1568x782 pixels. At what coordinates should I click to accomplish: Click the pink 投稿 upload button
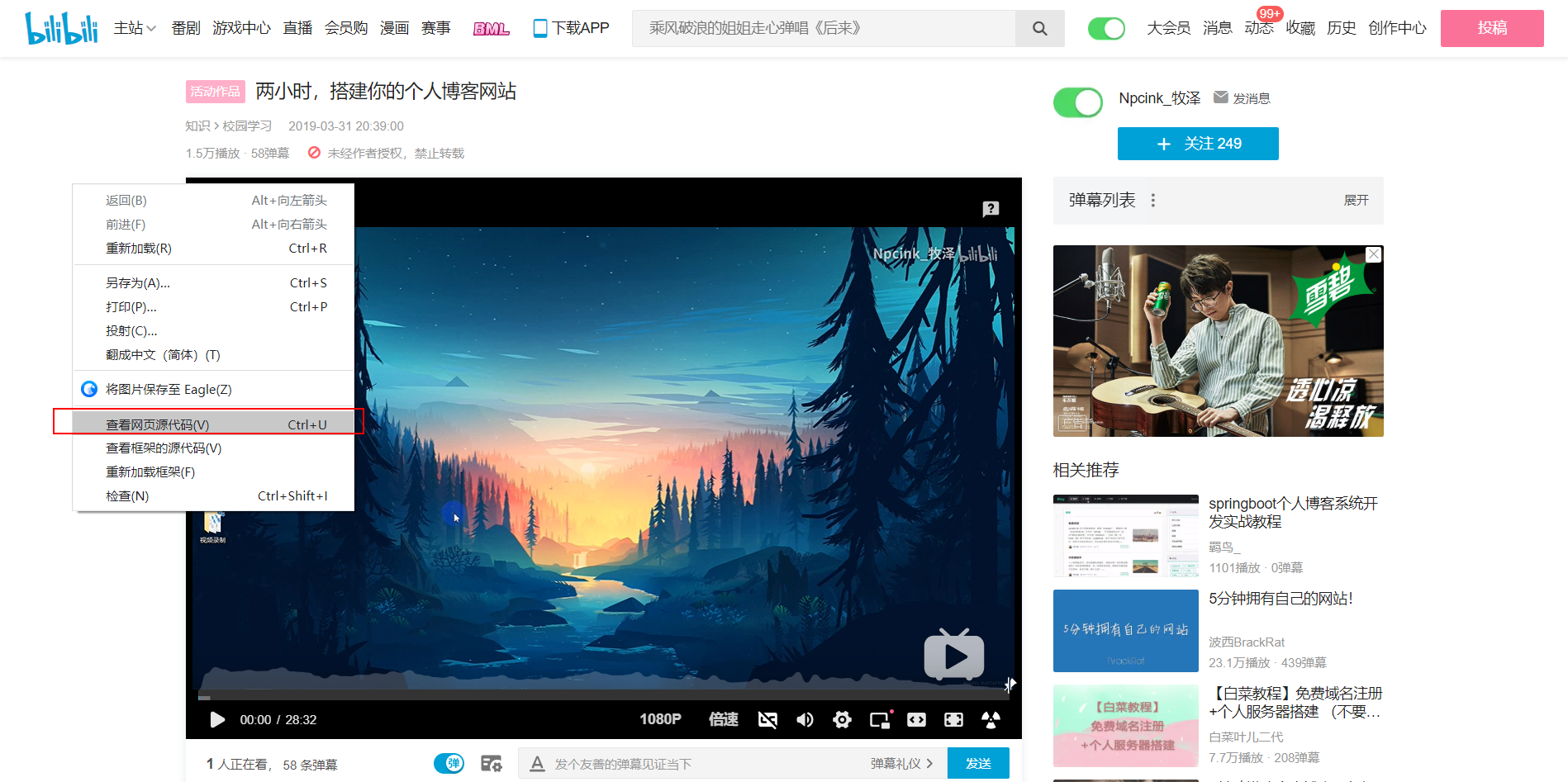pos(1491,28)
